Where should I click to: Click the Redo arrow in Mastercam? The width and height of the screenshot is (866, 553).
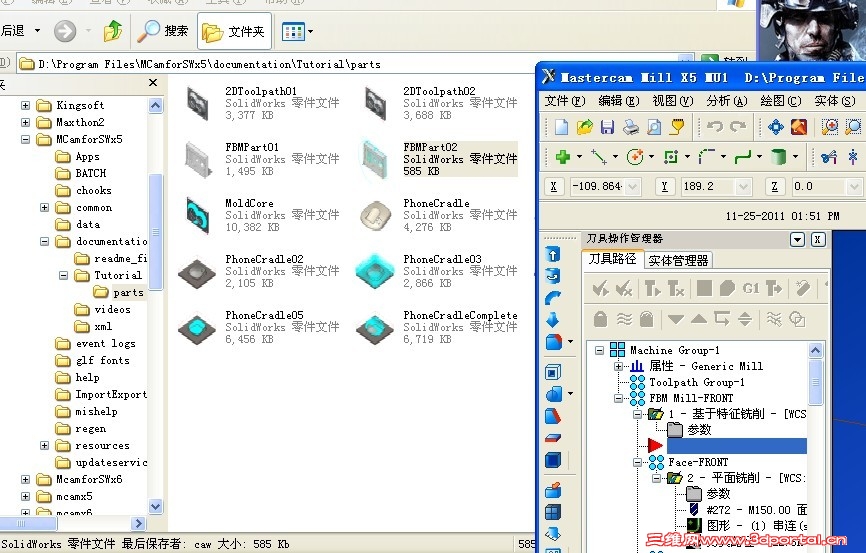click(738, 127)
